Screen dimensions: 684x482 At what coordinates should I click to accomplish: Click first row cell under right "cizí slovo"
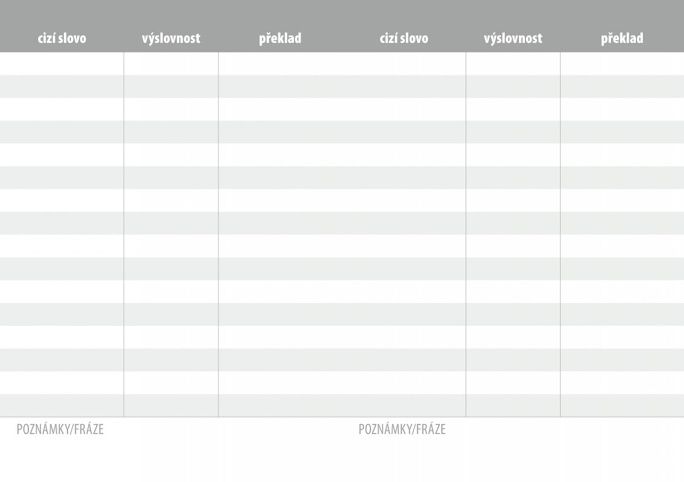pyautogui.click(x=404, y=63)
